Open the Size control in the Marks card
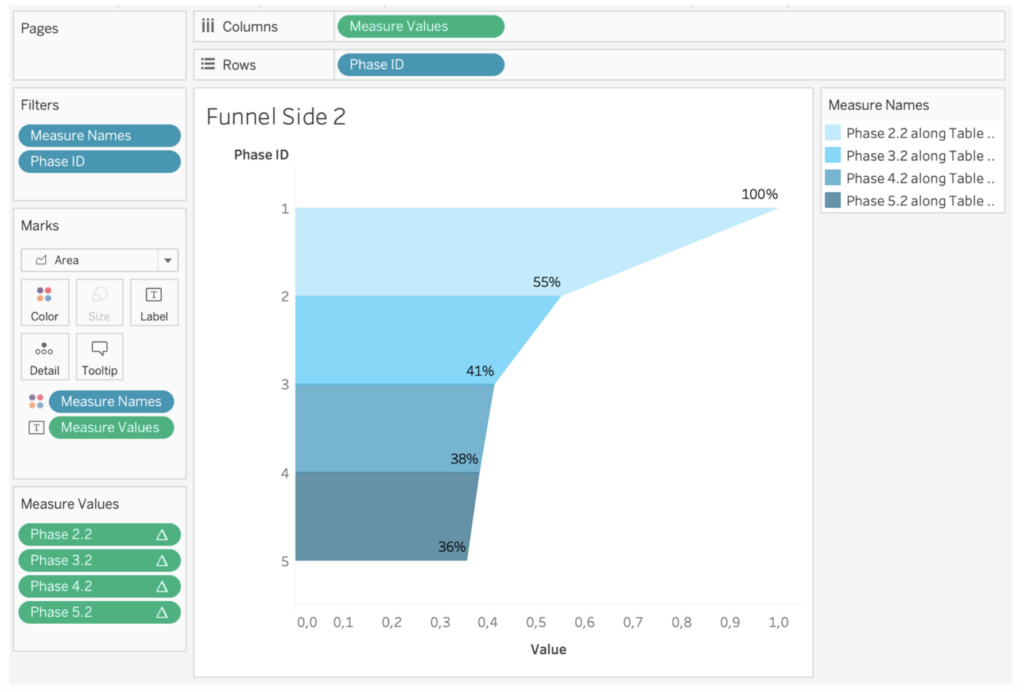 [x=99, y=302]
